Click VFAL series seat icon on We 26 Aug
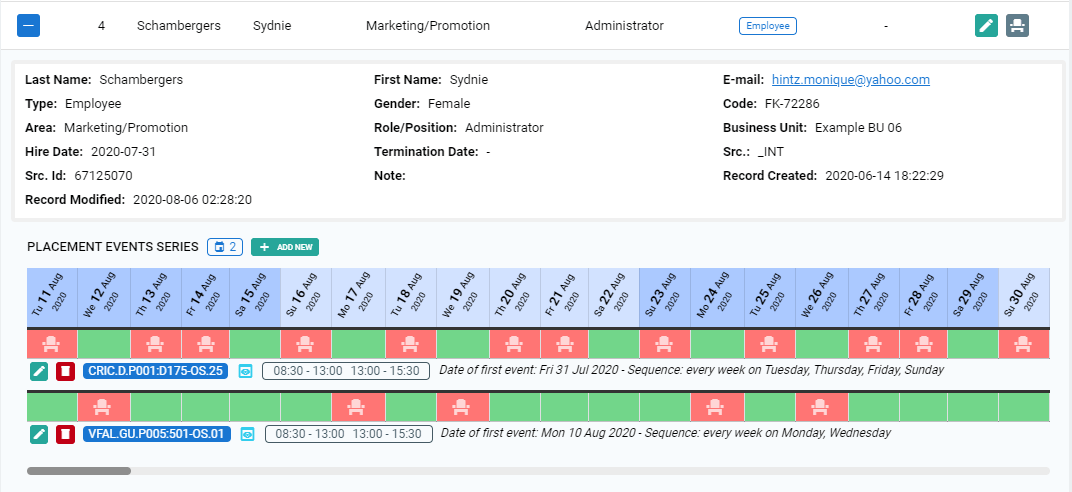This screenshot has width=1072, height=492. [x=822, y=408]
